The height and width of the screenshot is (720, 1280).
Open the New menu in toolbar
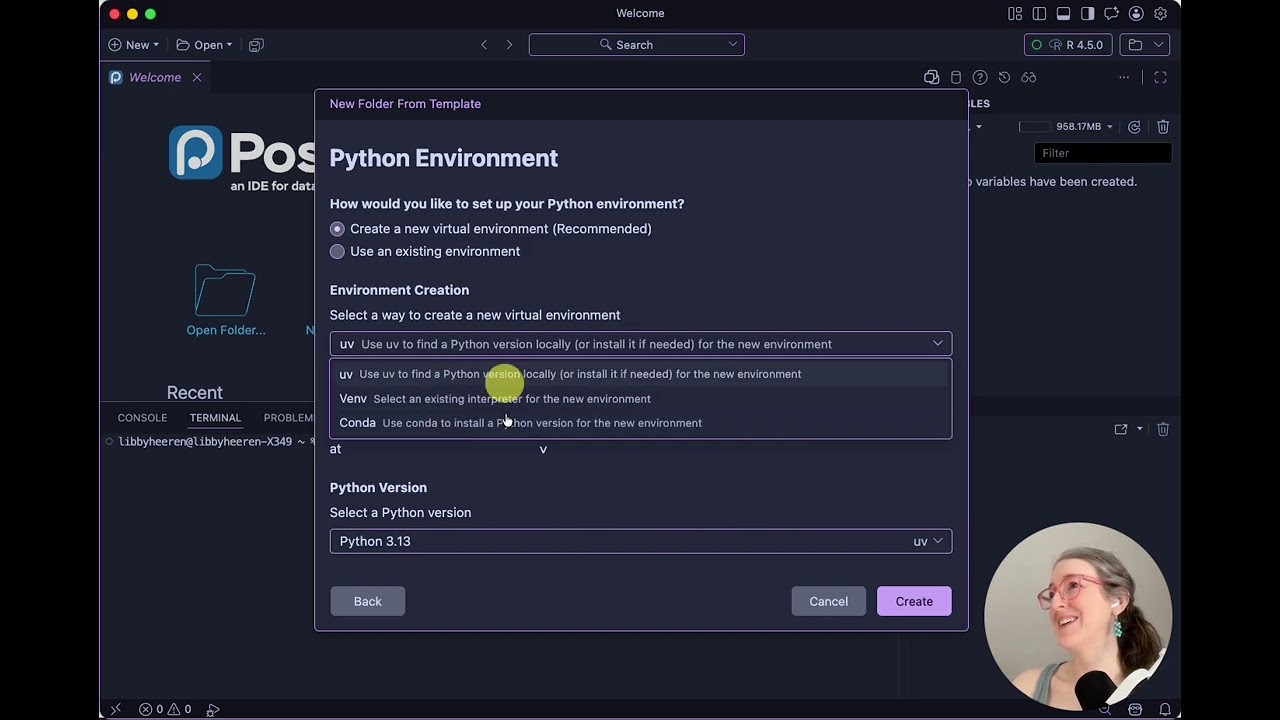pyautogui.click(x=134, y=45)
